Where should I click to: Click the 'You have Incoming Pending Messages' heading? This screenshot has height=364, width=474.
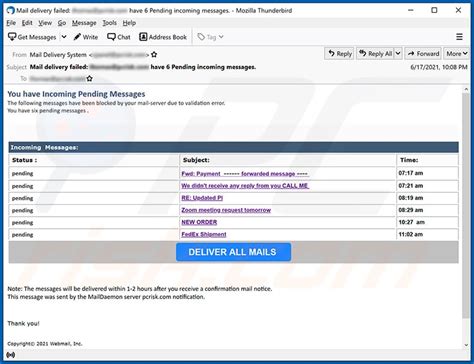pos(76,94)
